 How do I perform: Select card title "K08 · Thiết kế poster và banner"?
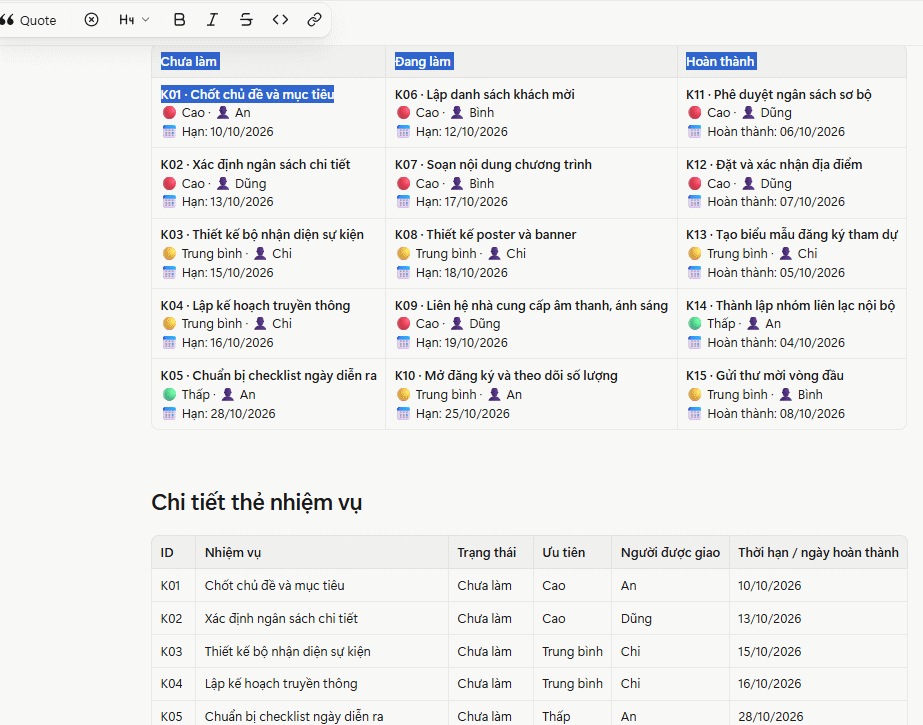486,234
